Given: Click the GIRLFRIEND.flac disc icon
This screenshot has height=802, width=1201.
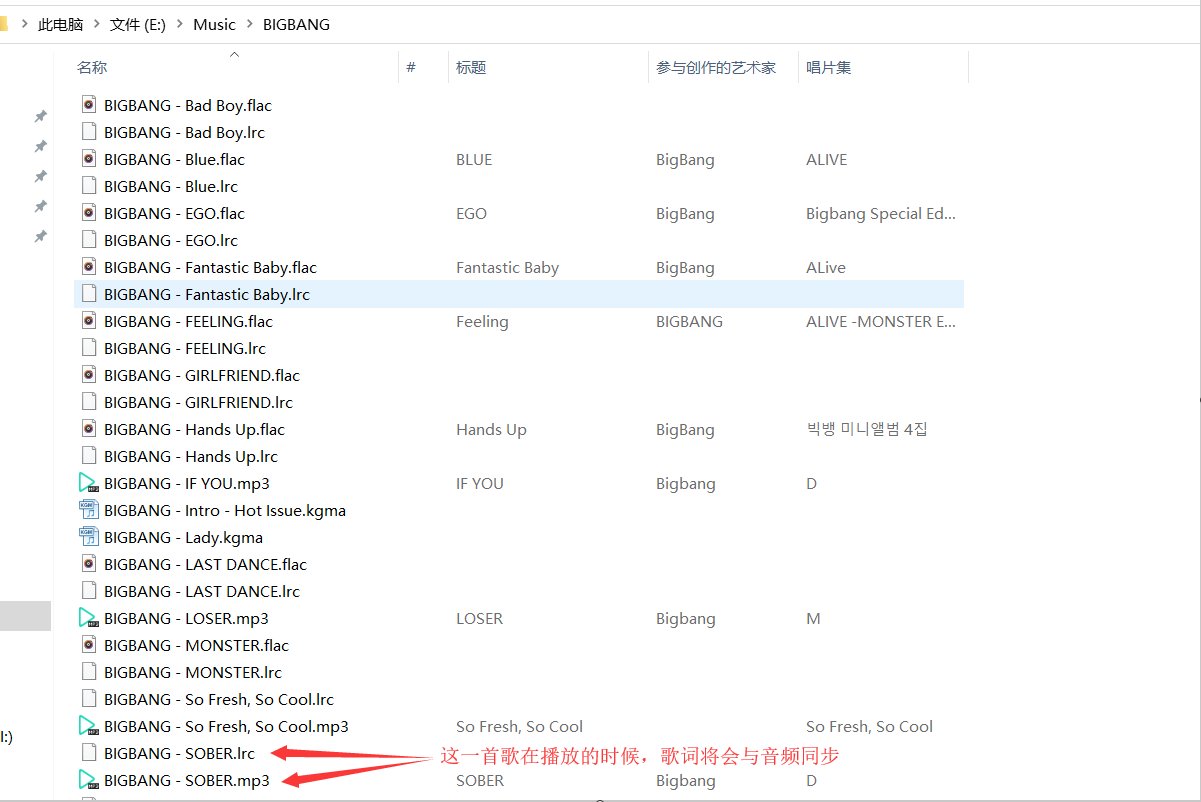Looking at the screenshot, I should tap(88, 375).
